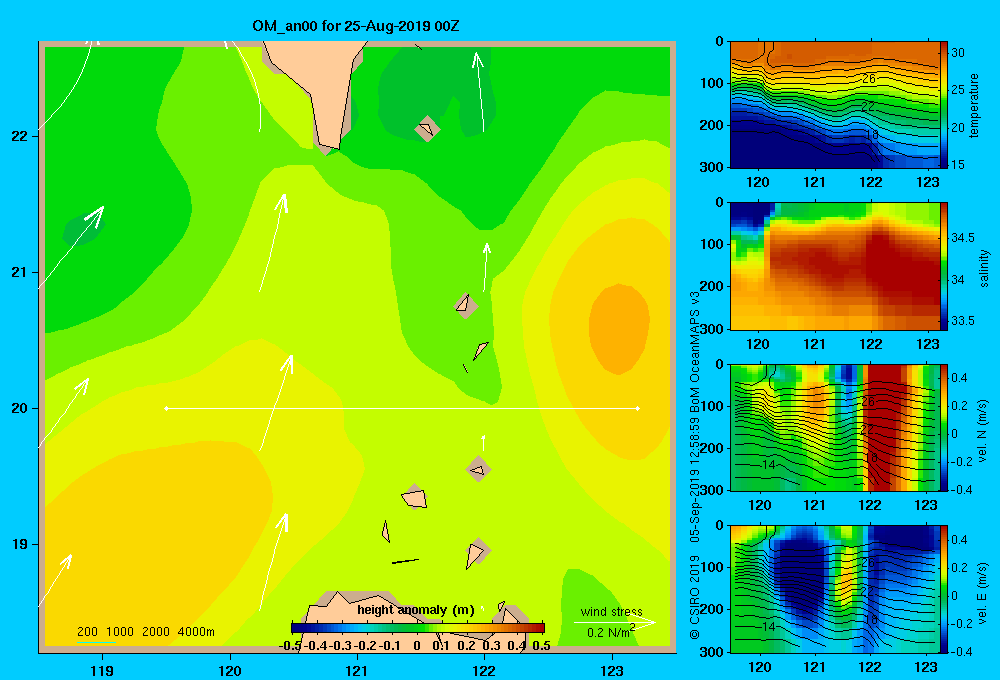Image resolution: width=1000 pixels, height=680 pixels.
Task: Click the orange high-anomaly center near 123E
Action: coord(619,329)
